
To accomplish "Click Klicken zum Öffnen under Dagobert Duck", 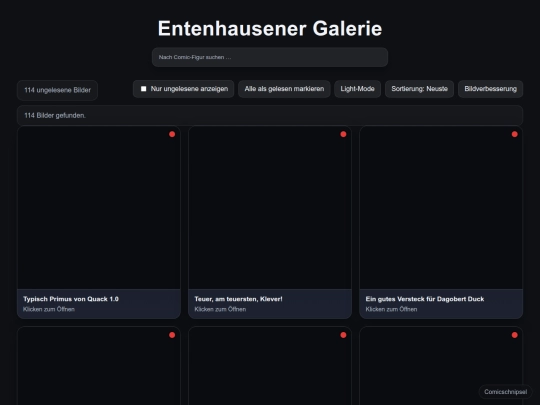I will click(x=391, y=309).
